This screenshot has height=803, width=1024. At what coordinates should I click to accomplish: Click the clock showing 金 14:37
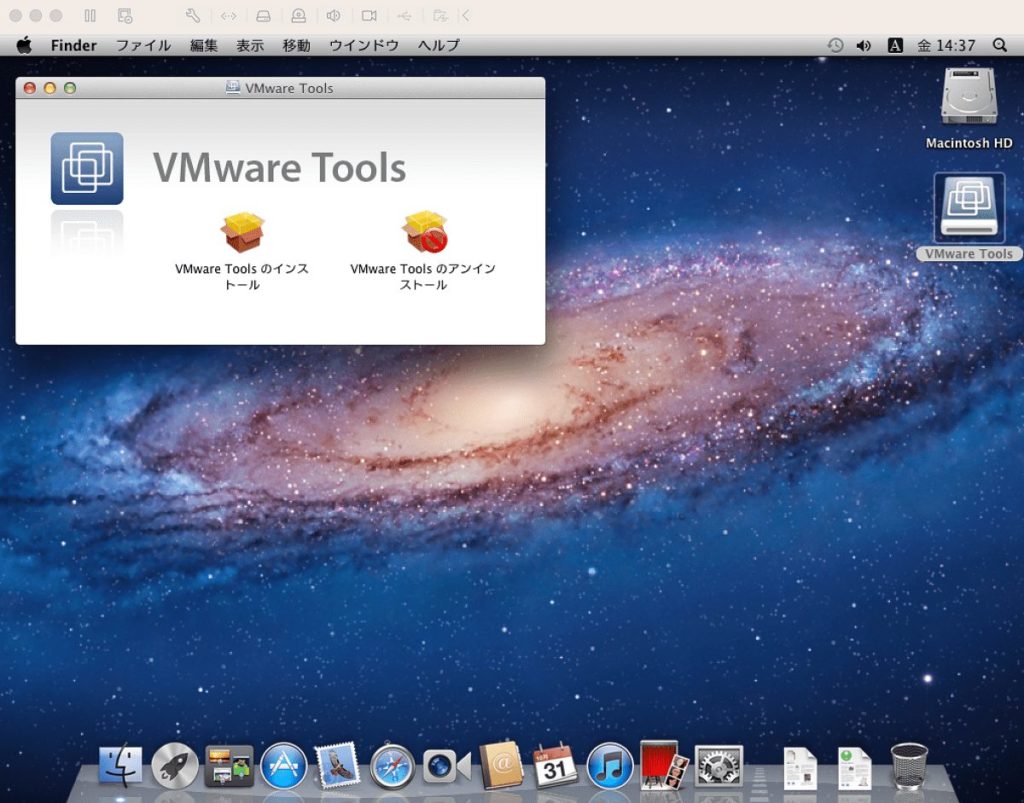tap(946, 45)
